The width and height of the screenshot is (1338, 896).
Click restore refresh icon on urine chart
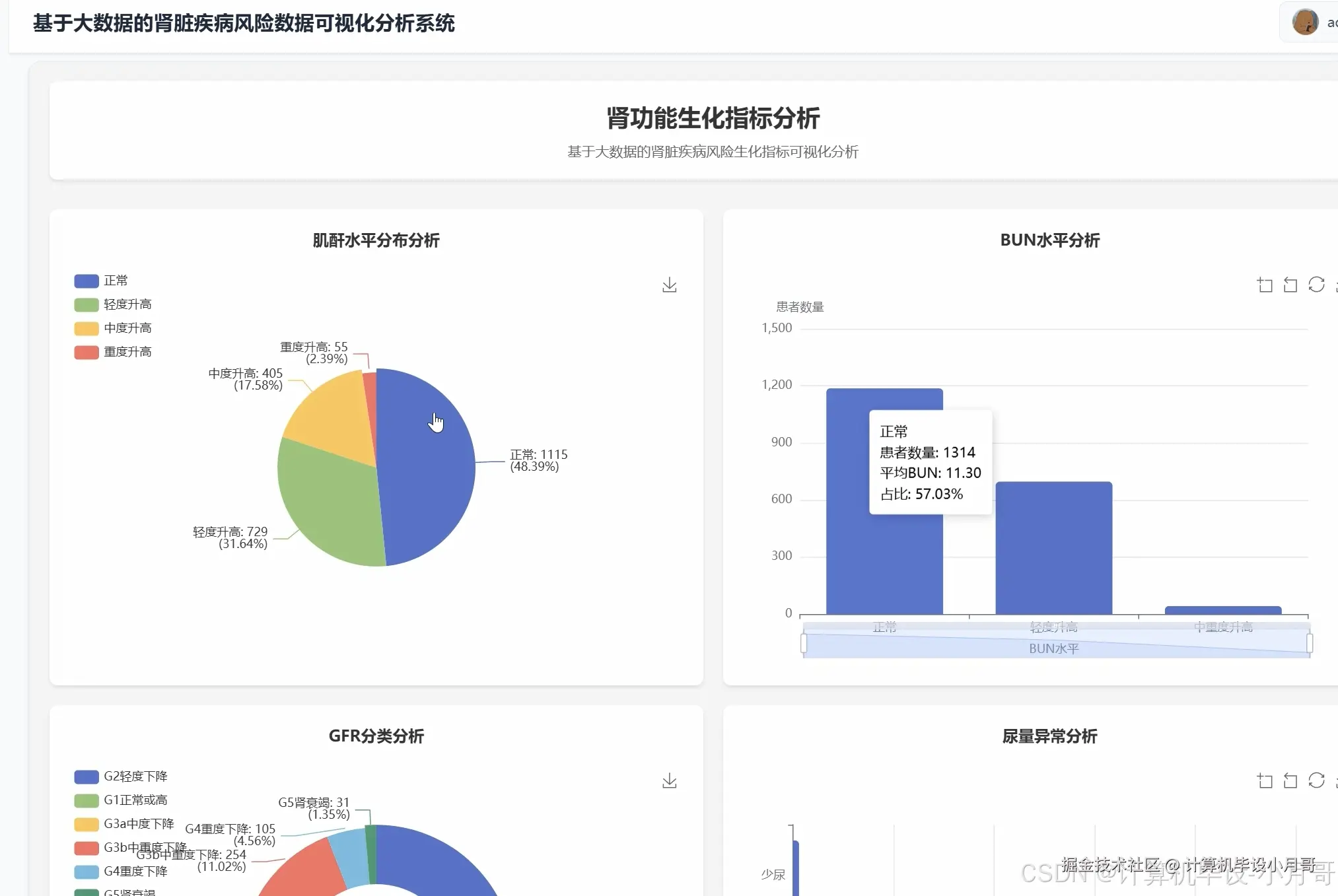1316,780
